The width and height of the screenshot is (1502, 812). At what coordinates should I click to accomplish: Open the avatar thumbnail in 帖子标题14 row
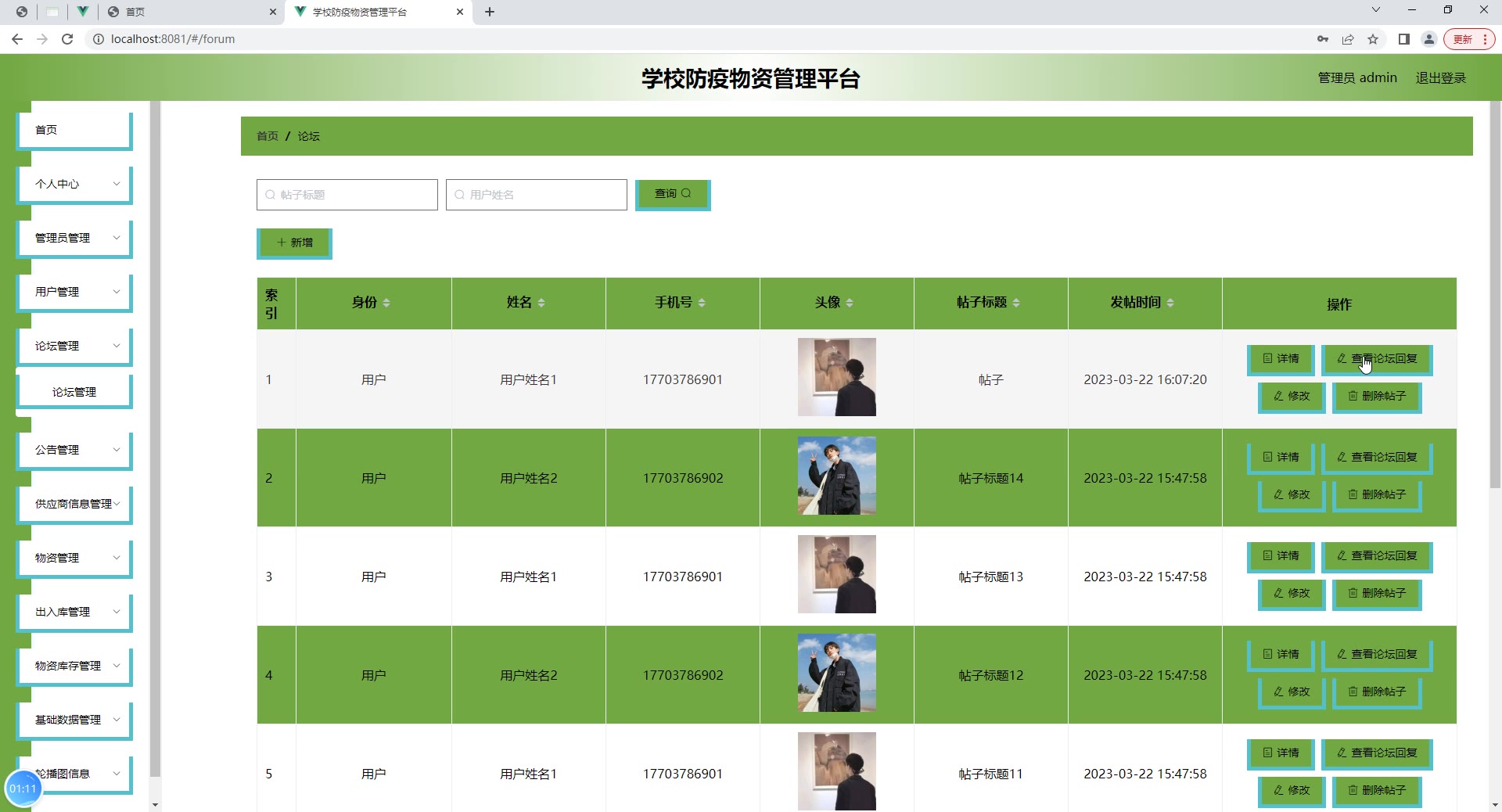point(837,476)
